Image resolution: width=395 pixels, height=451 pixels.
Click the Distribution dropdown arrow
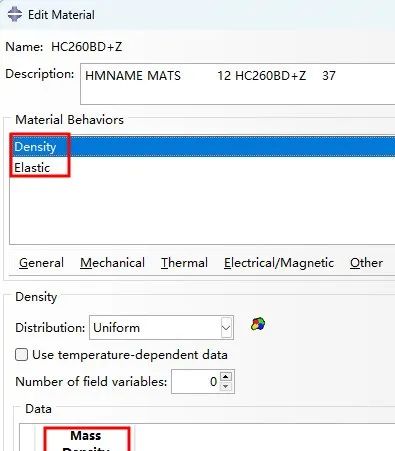pos(226,328)
